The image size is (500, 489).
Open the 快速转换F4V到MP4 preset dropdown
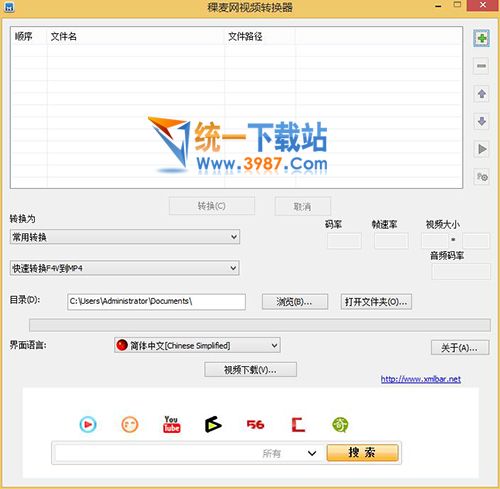(x=125, y=268)
